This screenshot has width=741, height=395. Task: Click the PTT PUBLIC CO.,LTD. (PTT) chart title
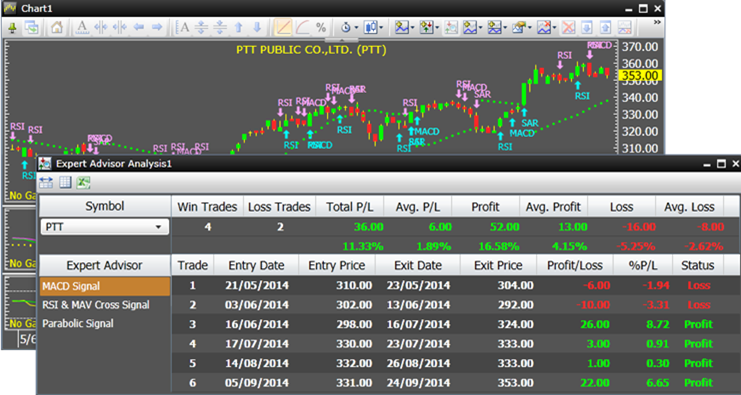[311, 50]
